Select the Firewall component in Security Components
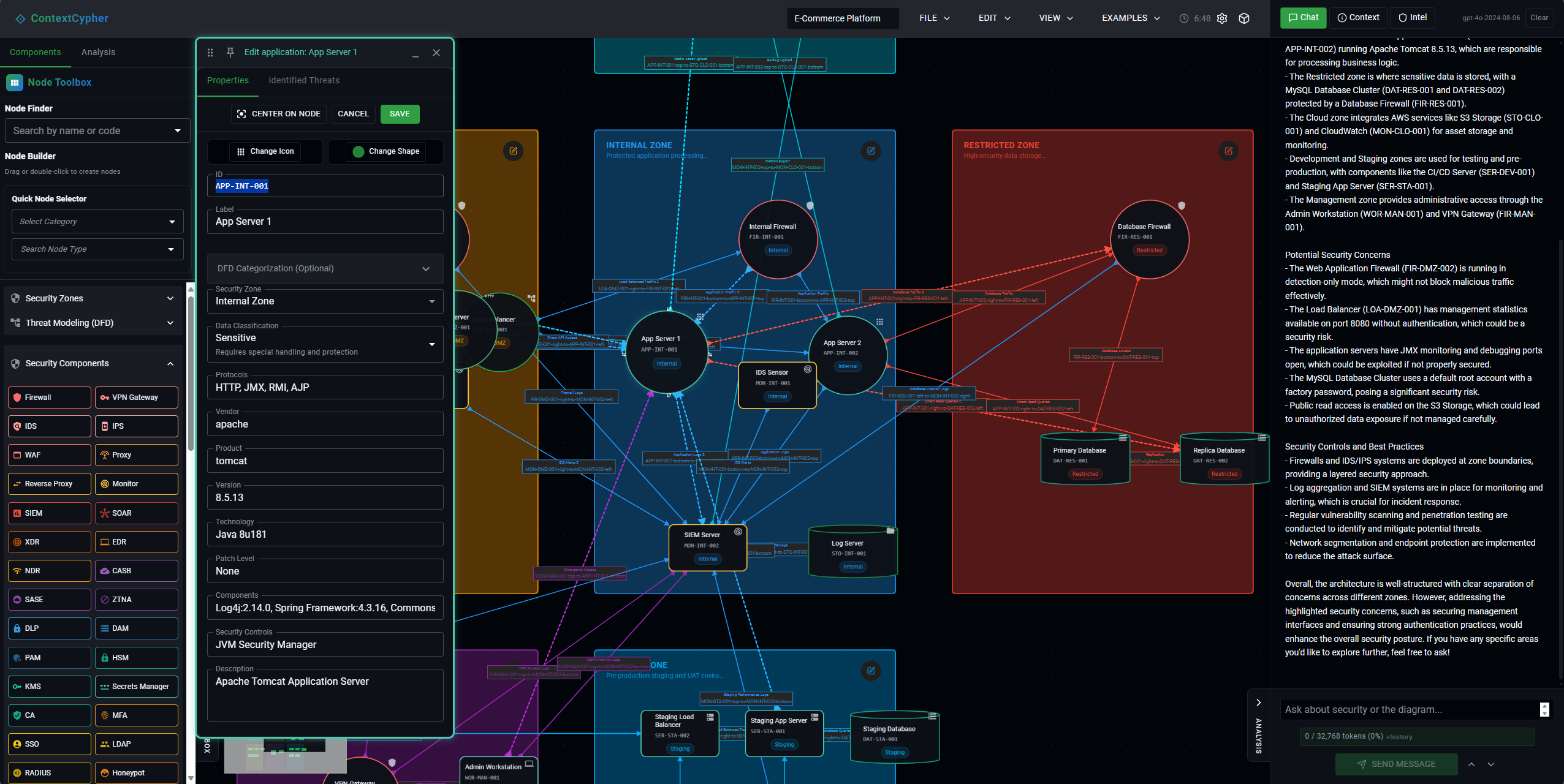1564x784 pixels. coord(49,397)
